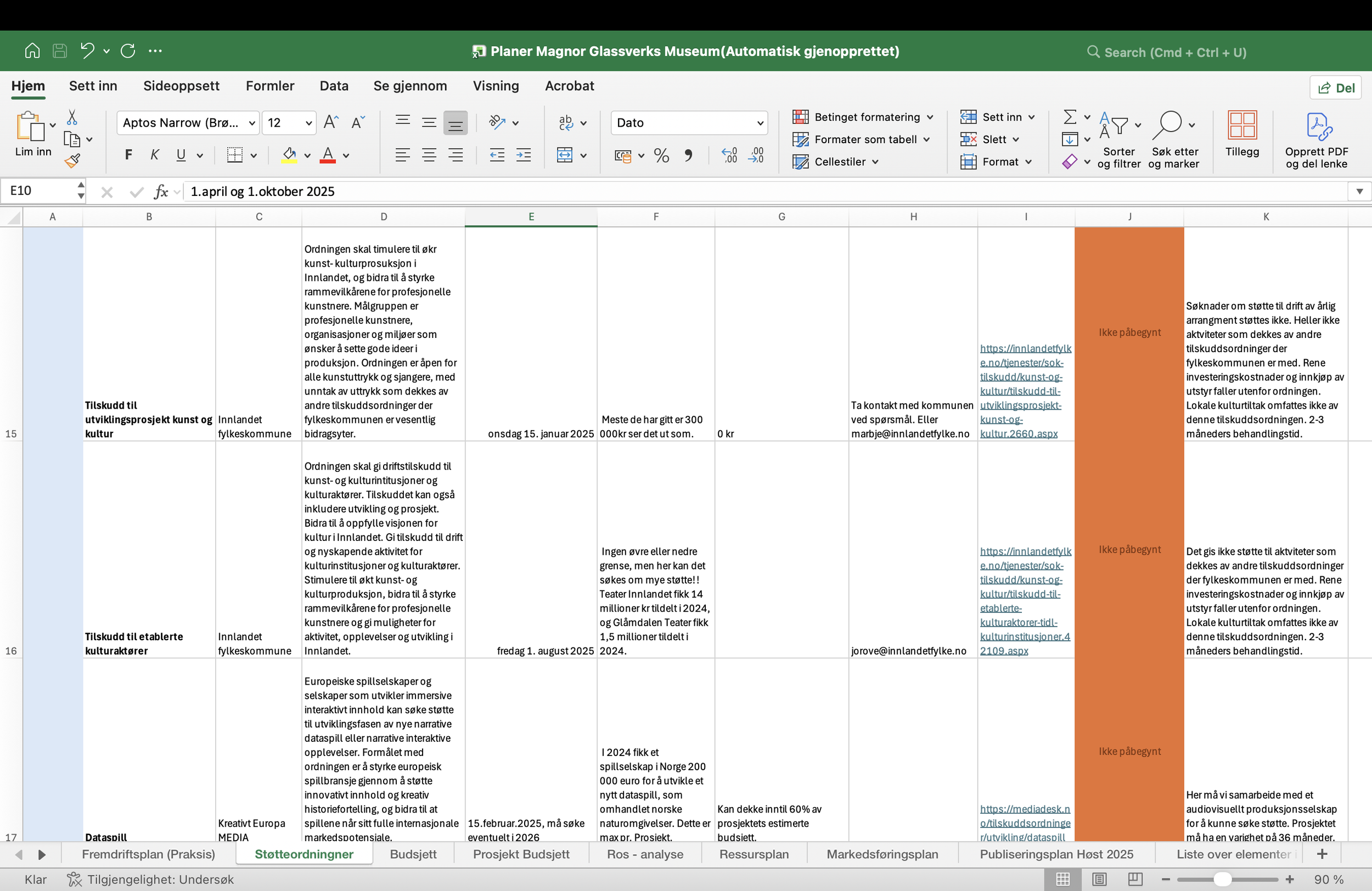Click the AutoSum sigma icon
The width and height of the screenshot is (1372, 891).
click(x=1070, y=117)
